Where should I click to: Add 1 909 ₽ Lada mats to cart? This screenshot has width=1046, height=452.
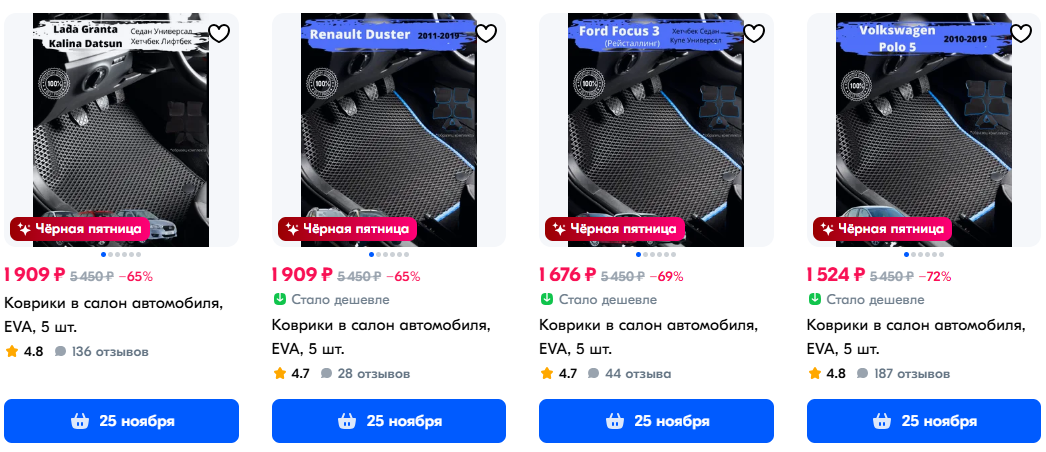121,421
